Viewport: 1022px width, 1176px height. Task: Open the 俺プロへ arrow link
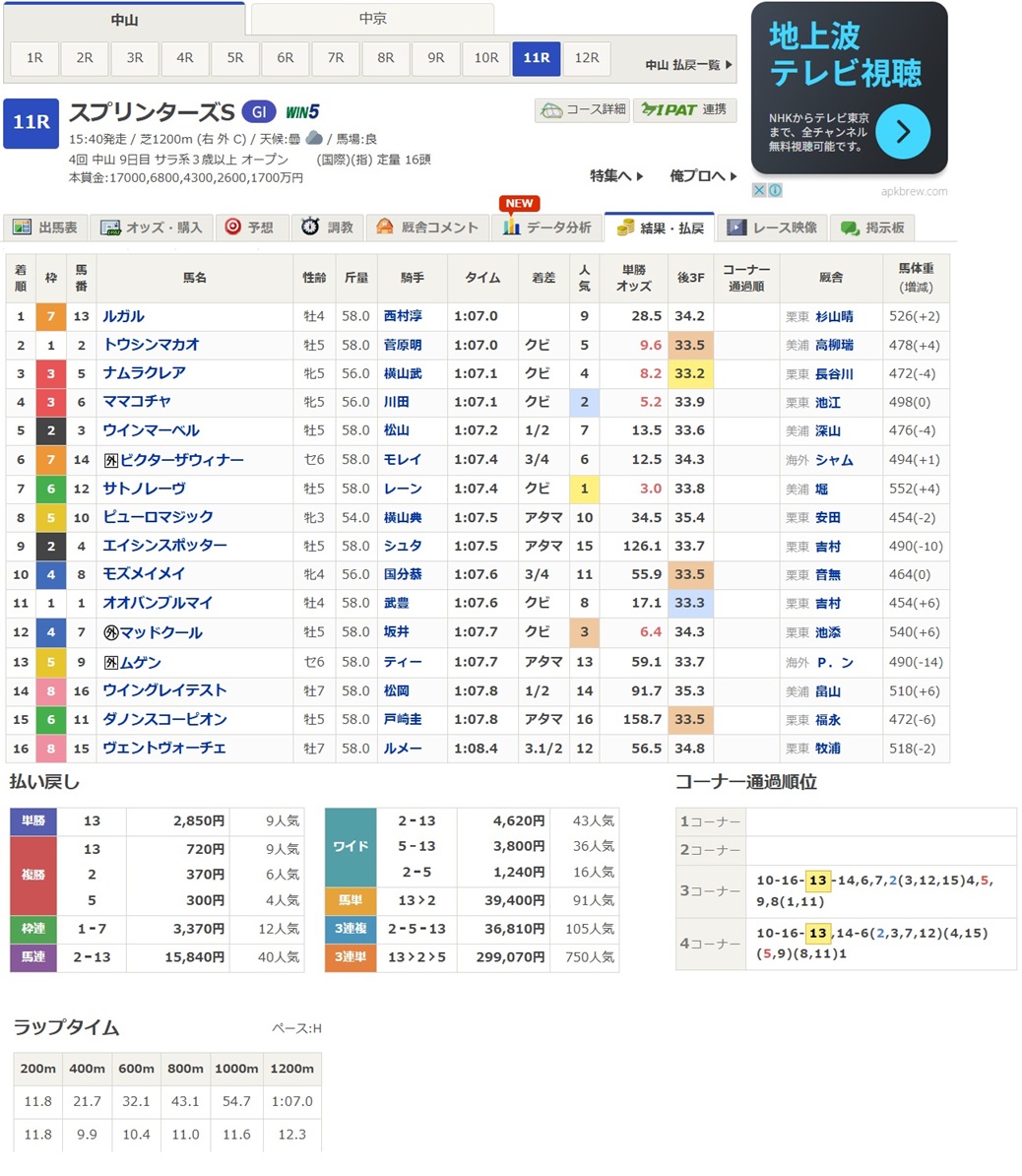coord(703,175)
